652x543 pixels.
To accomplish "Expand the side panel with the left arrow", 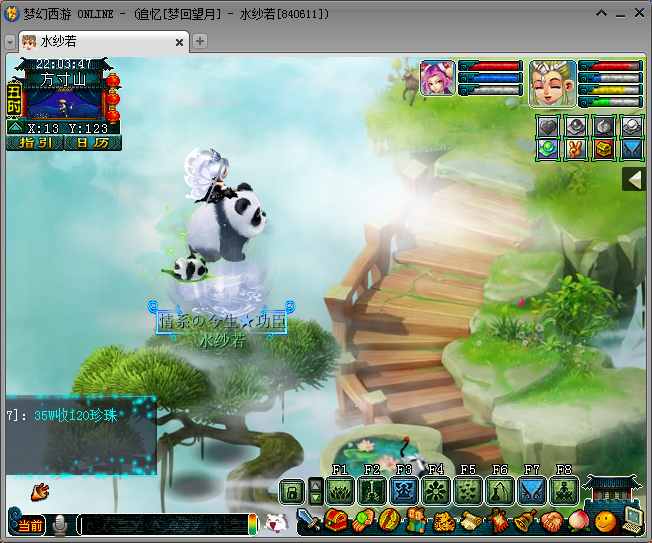I will pos(634,180).
